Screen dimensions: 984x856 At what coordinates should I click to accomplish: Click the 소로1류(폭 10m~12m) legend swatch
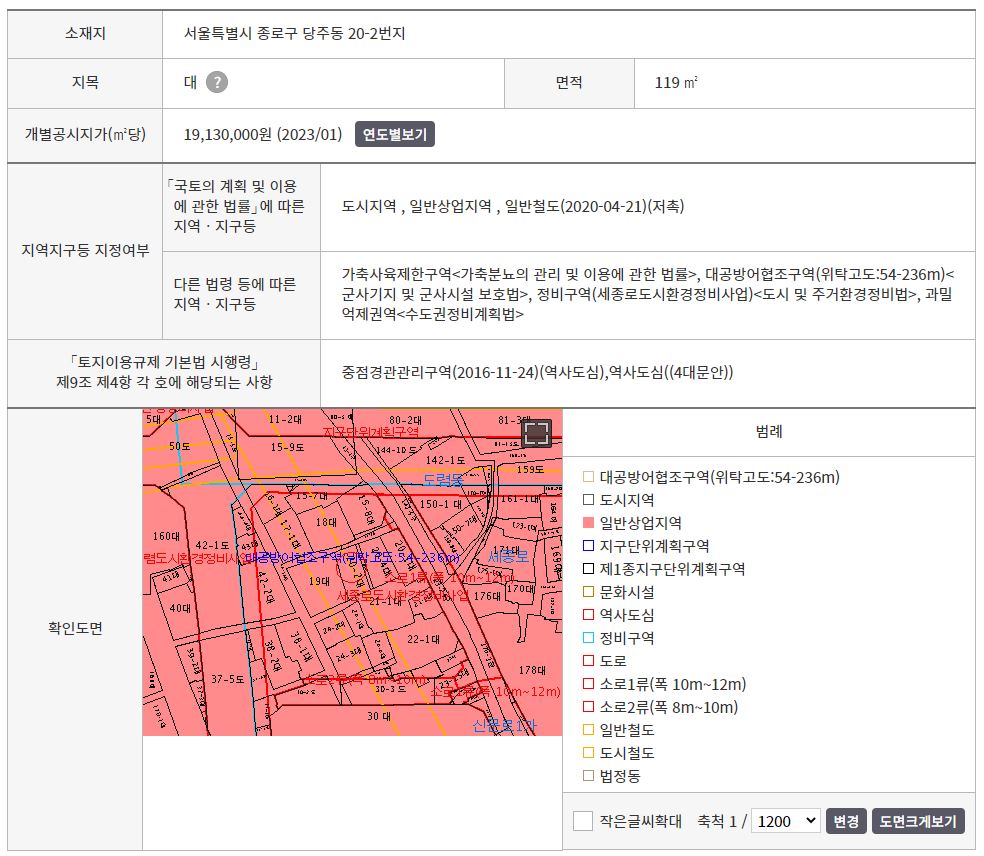click(588, 684)
